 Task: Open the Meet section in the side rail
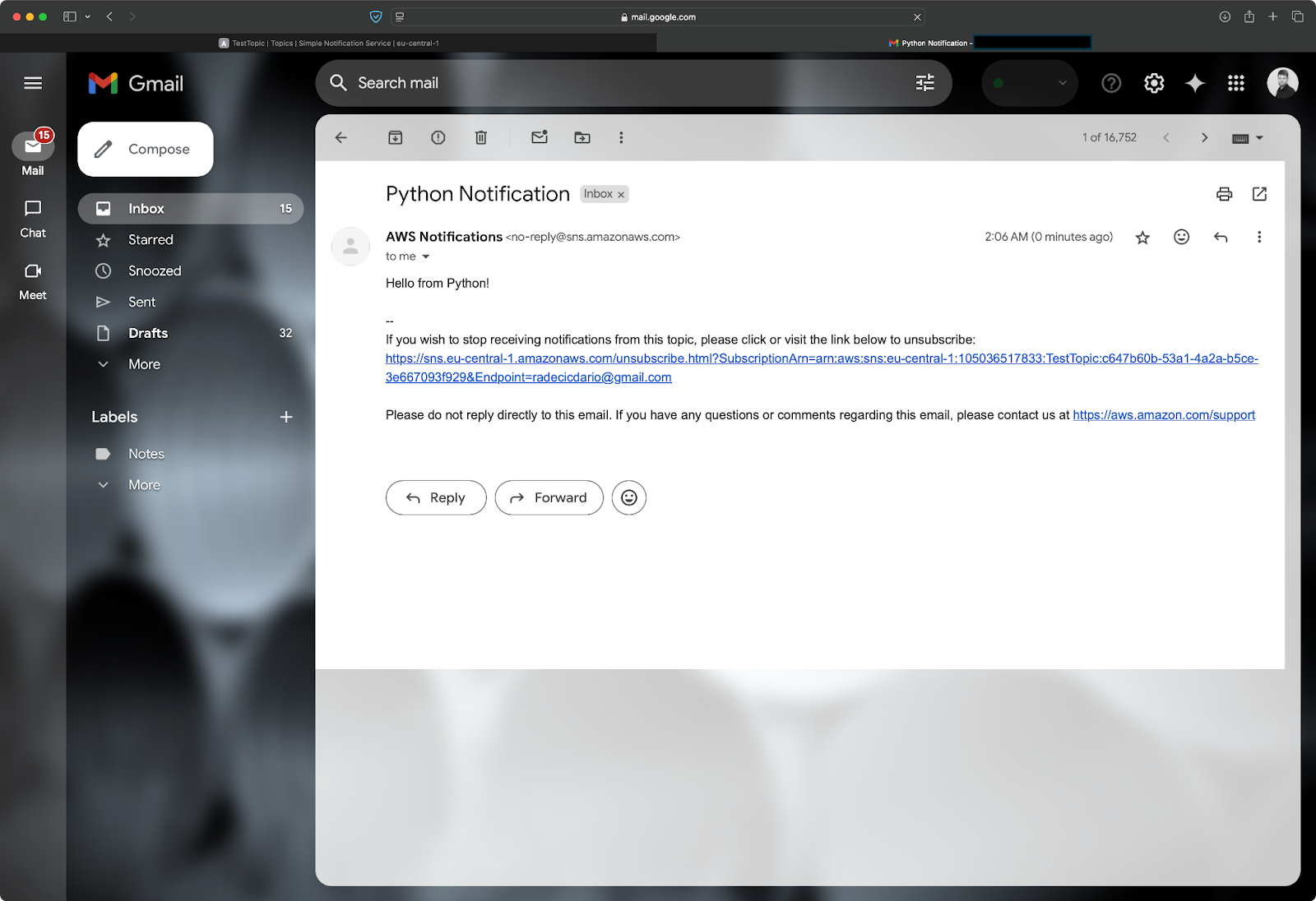[33, 281]
